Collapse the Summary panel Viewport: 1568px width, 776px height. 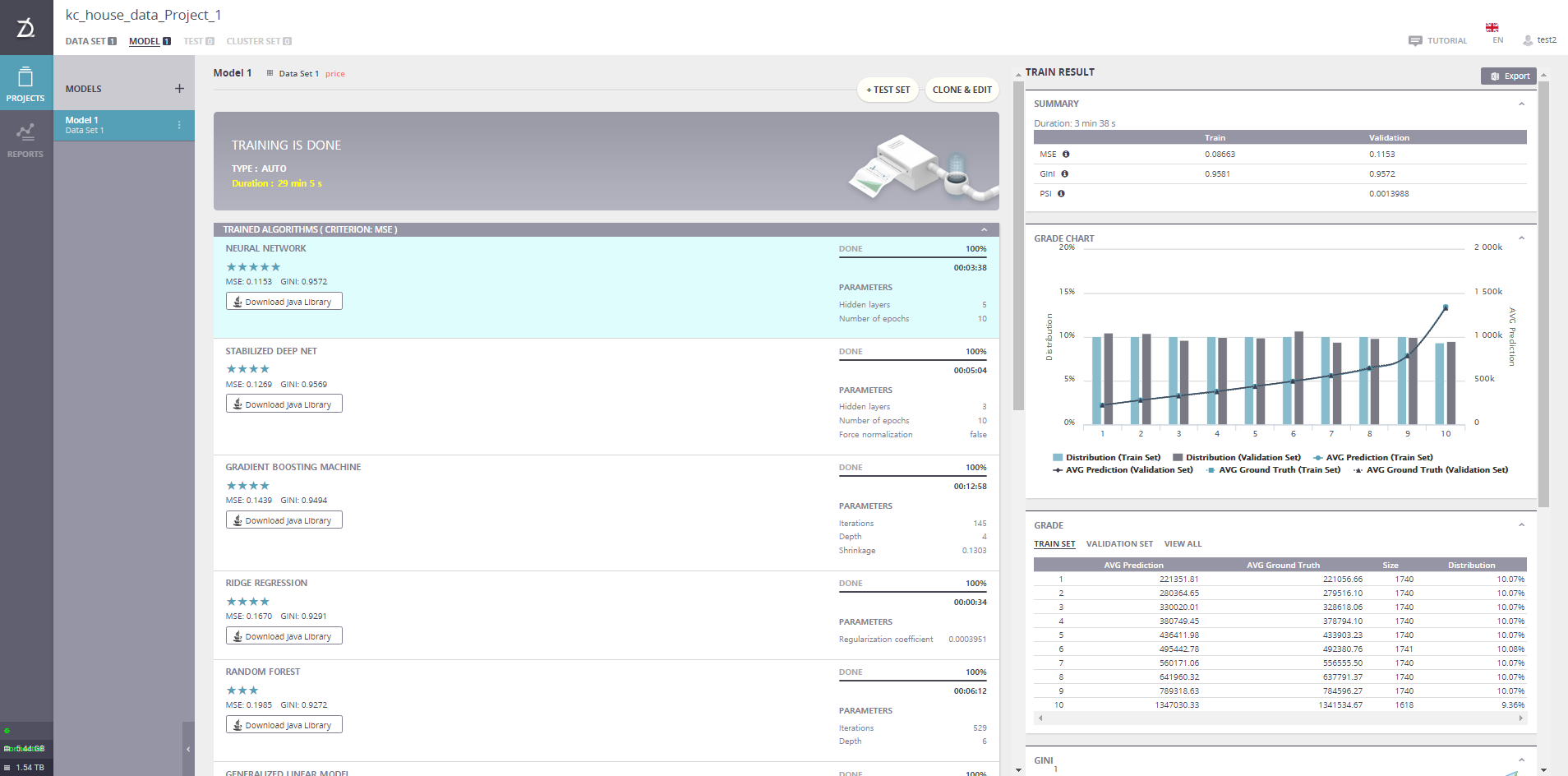point(1521,104)
